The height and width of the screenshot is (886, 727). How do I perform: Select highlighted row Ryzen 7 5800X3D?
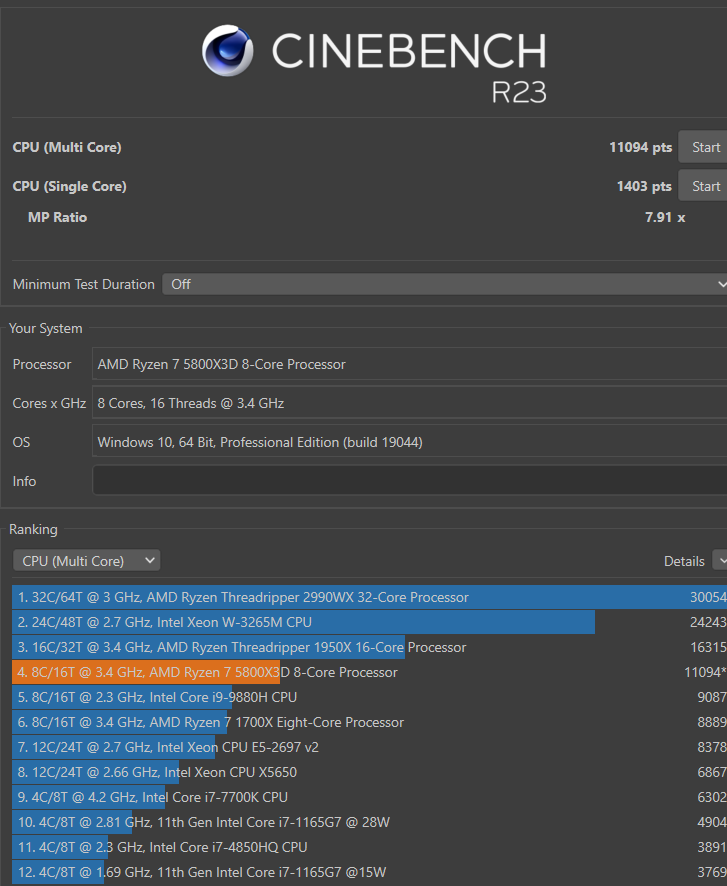point(369,672)
